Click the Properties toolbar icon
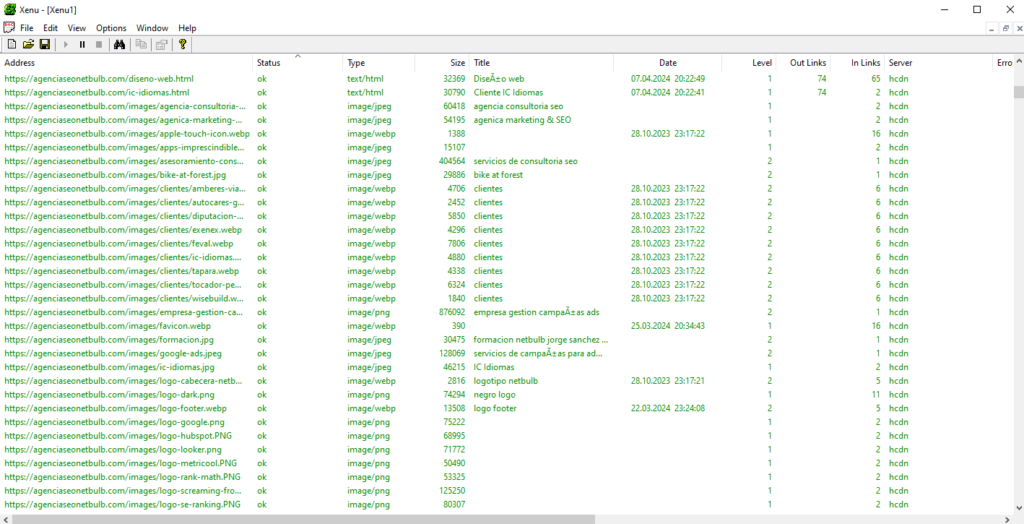The image size is (1024, 524). tap(160, 45)
